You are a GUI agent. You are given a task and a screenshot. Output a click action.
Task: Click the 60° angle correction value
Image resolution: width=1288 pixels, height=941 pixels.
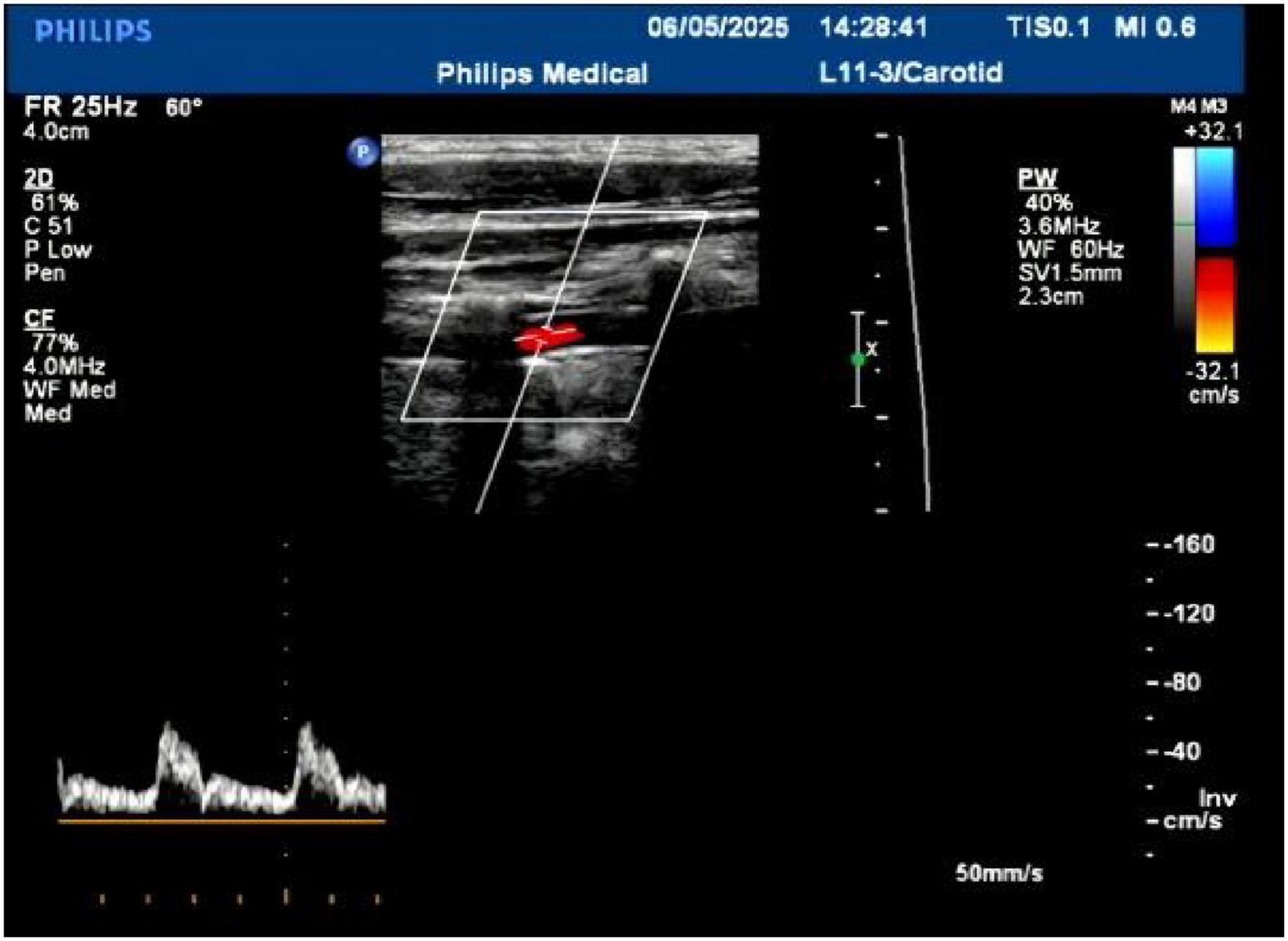point(183,107)
